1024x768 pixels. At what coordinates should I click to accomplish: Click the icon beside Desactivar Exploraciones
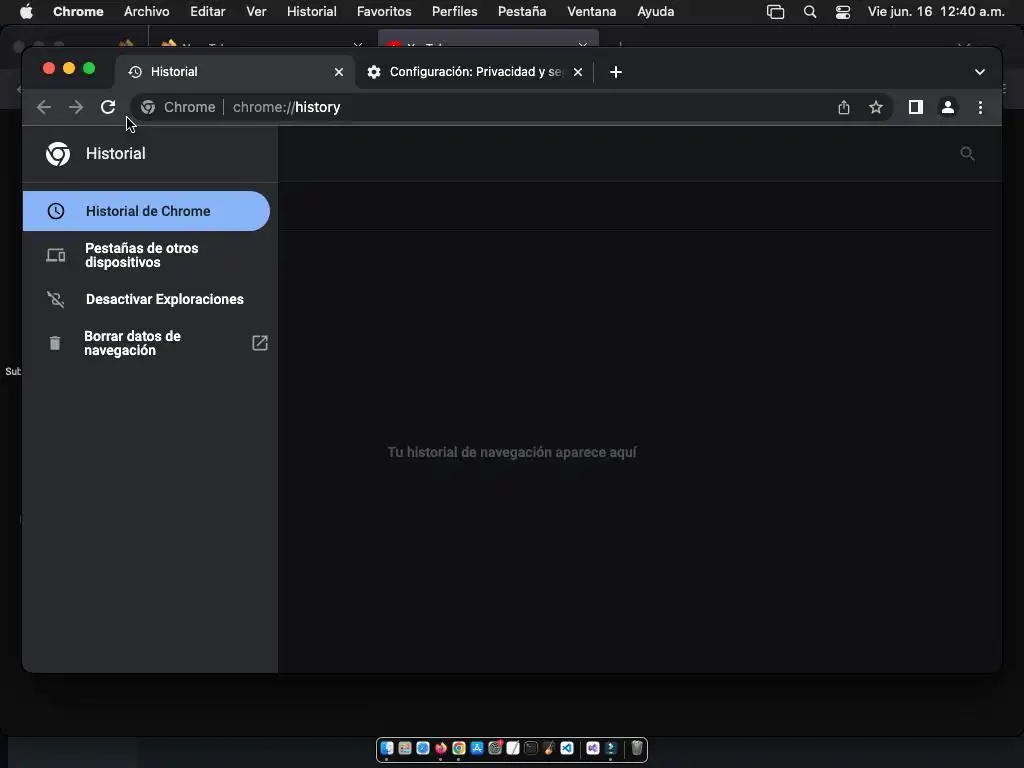(56, 299)
